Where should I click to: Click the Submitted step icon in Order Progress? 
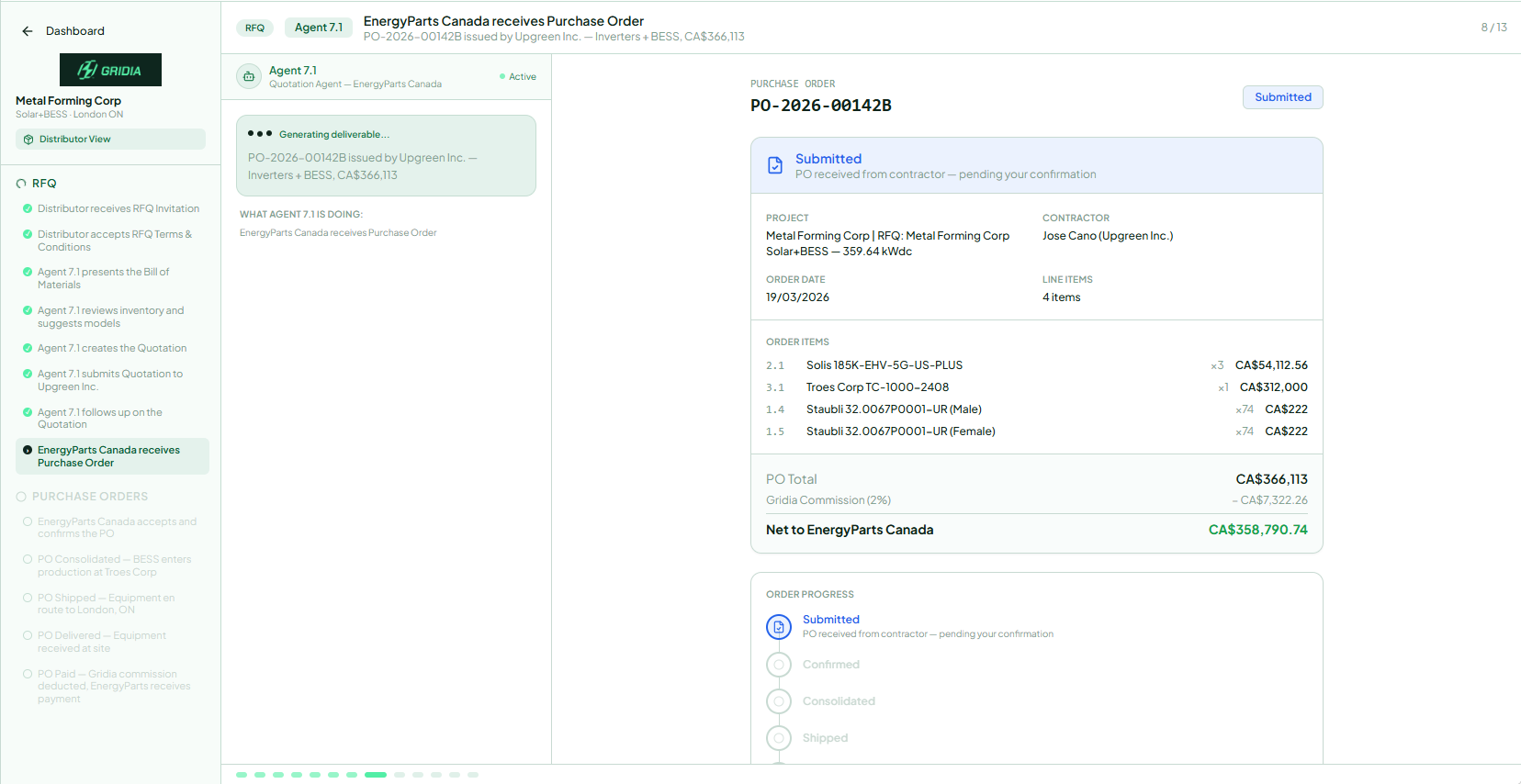coord(779,627)
